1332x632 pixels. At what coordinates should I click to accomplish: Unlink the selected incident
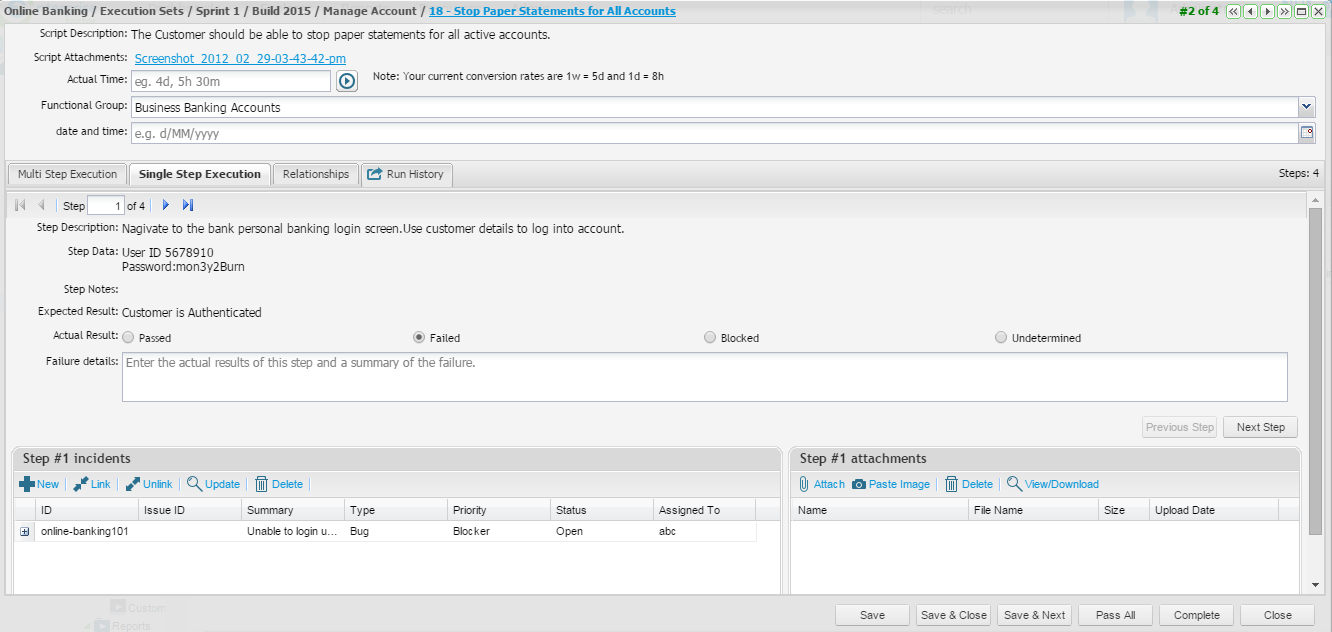point(148,484)
